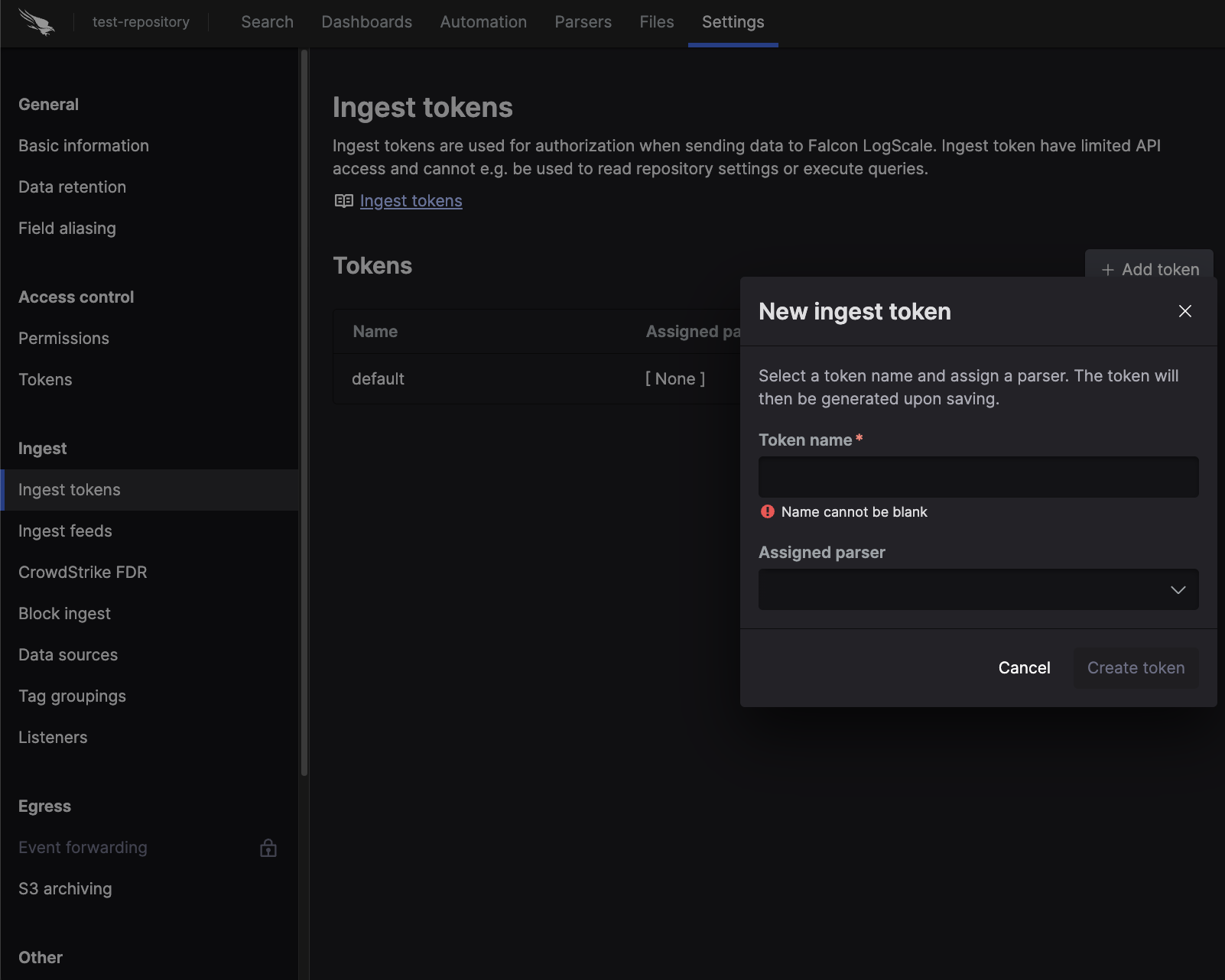Cancel the new ingest token creation
The width and height of the screenshot is (1225, 980).
coord(1024,667)
